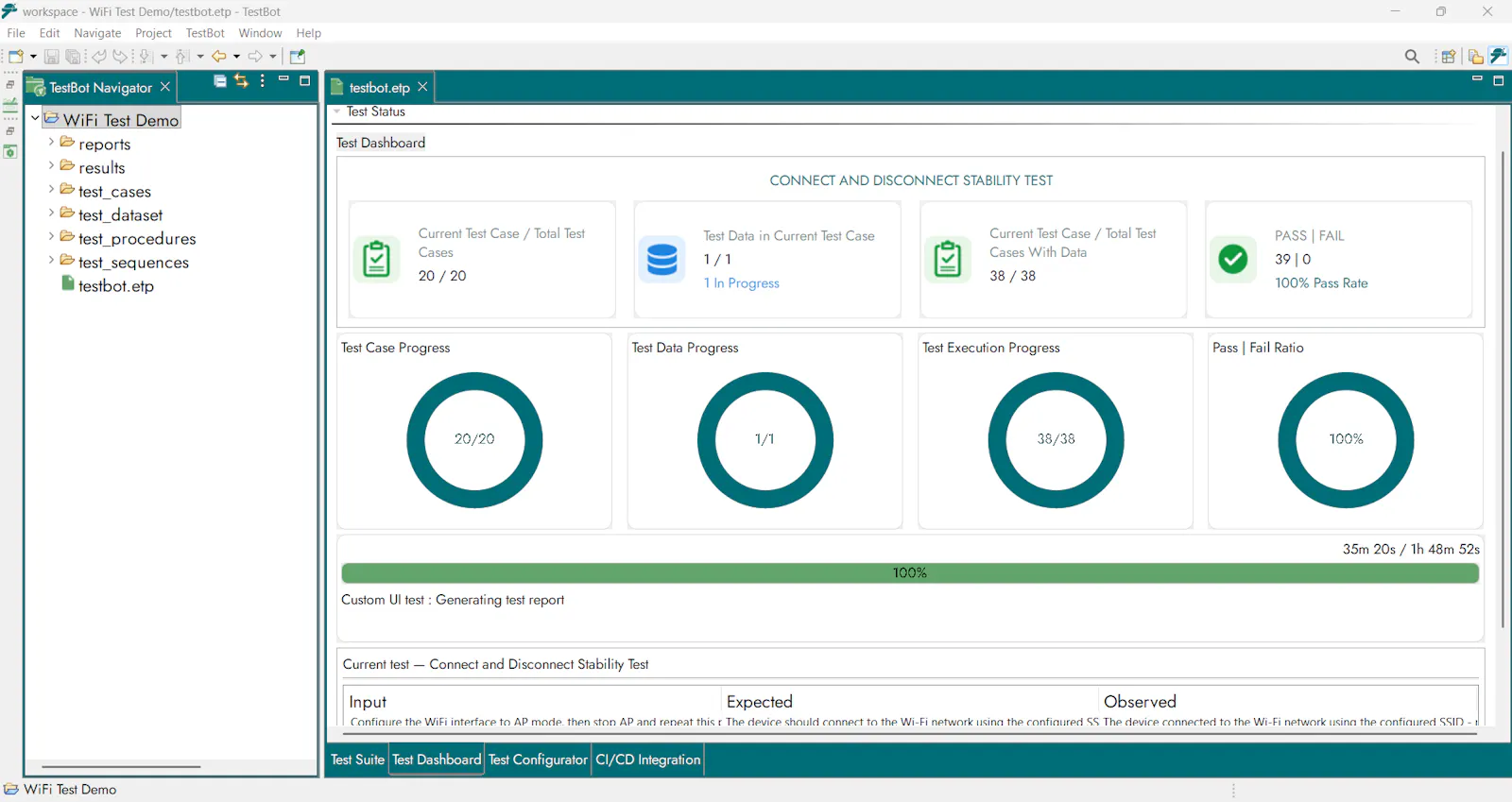
Task: Open the Navigate menu
Action: click(x=97, y=33)
